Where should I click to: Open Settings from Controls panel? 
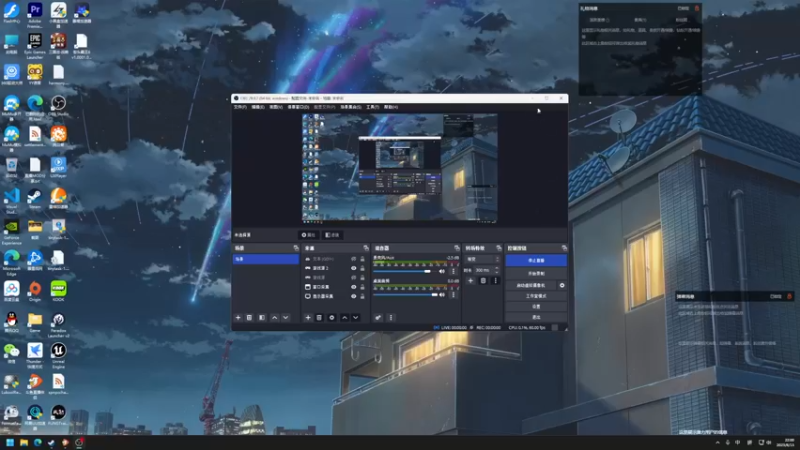(536, 307)
